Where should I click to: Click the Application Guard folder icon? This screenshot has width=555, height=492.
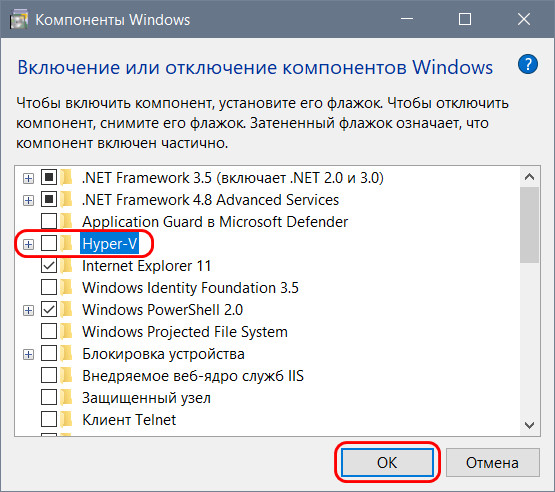click(66, 222)
